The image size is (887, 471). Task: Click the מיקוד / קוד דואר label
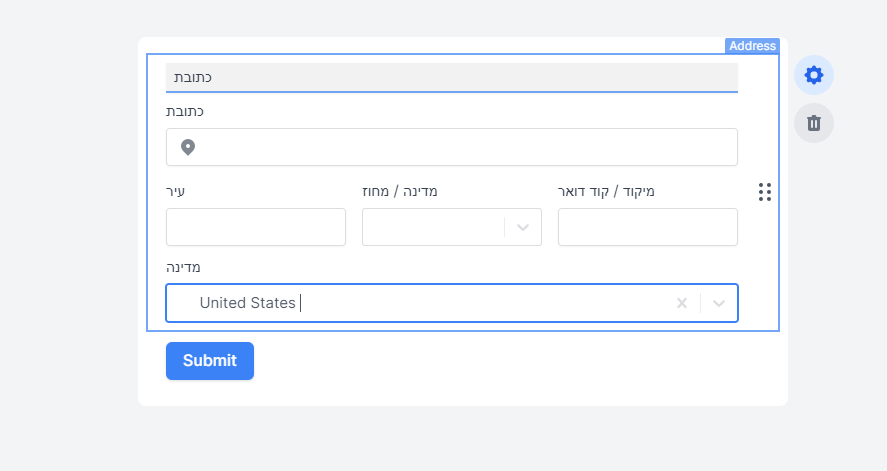(x=605, y=190)
